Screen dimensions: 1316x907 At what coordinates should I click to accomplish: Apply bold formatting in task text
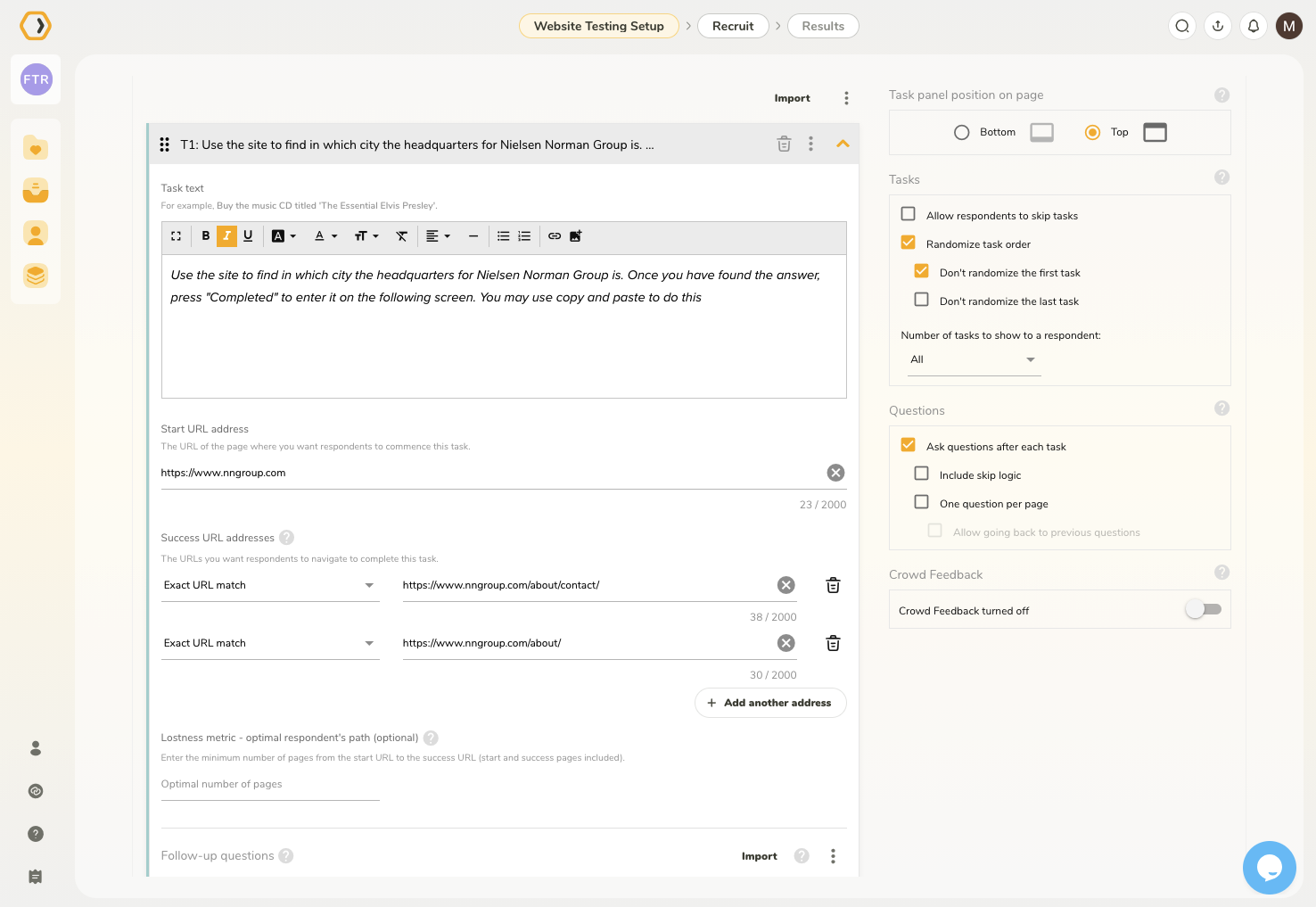[x=206, y=236]
